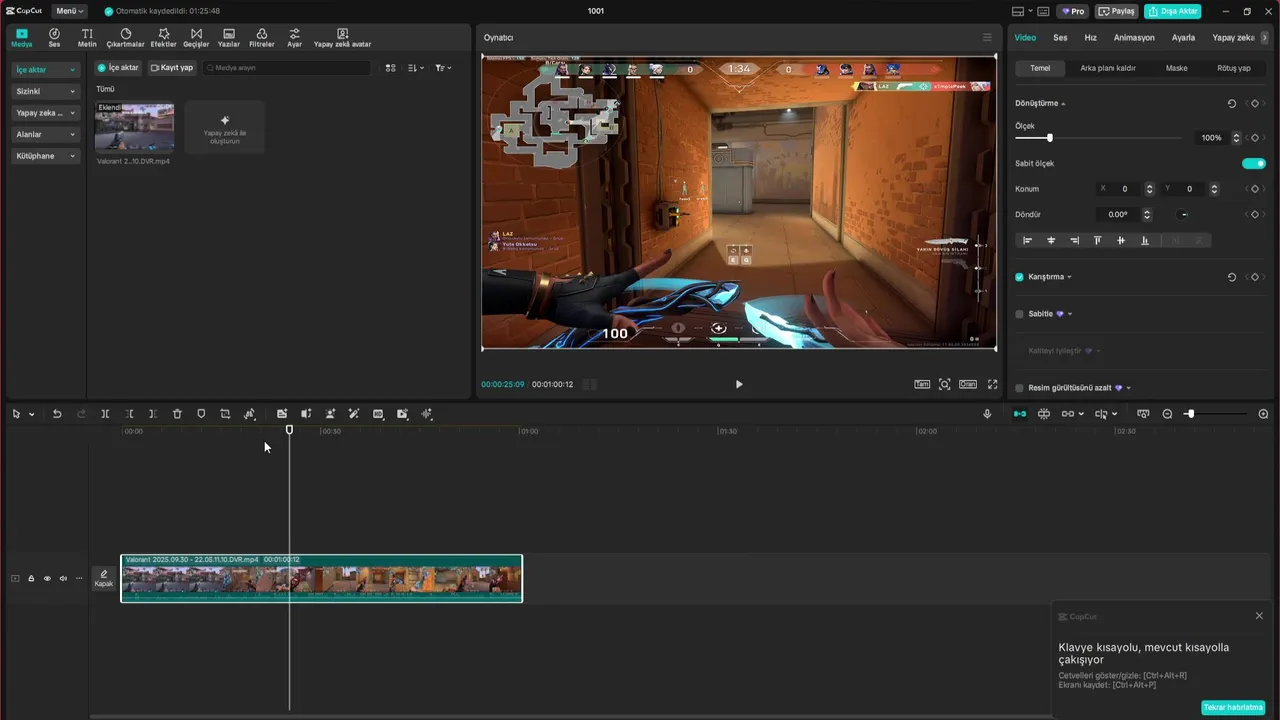1280x720 pixels.
Task: Click the marker shield icon in timeline toolbar
Action: pyautogui.click(x=201, y=414)
